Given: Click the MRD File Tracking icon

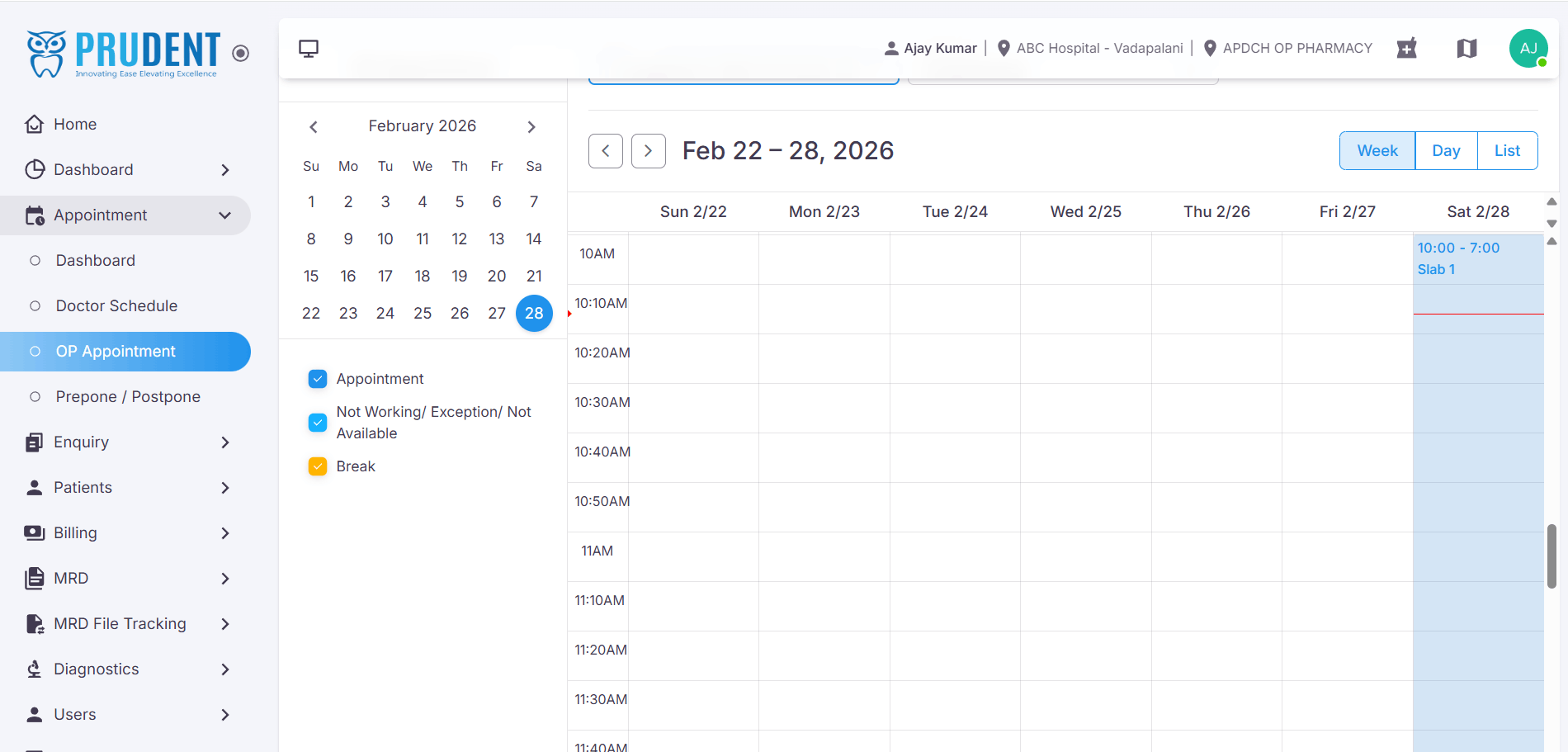Looking at the screenshot, I should coord(34,623).
